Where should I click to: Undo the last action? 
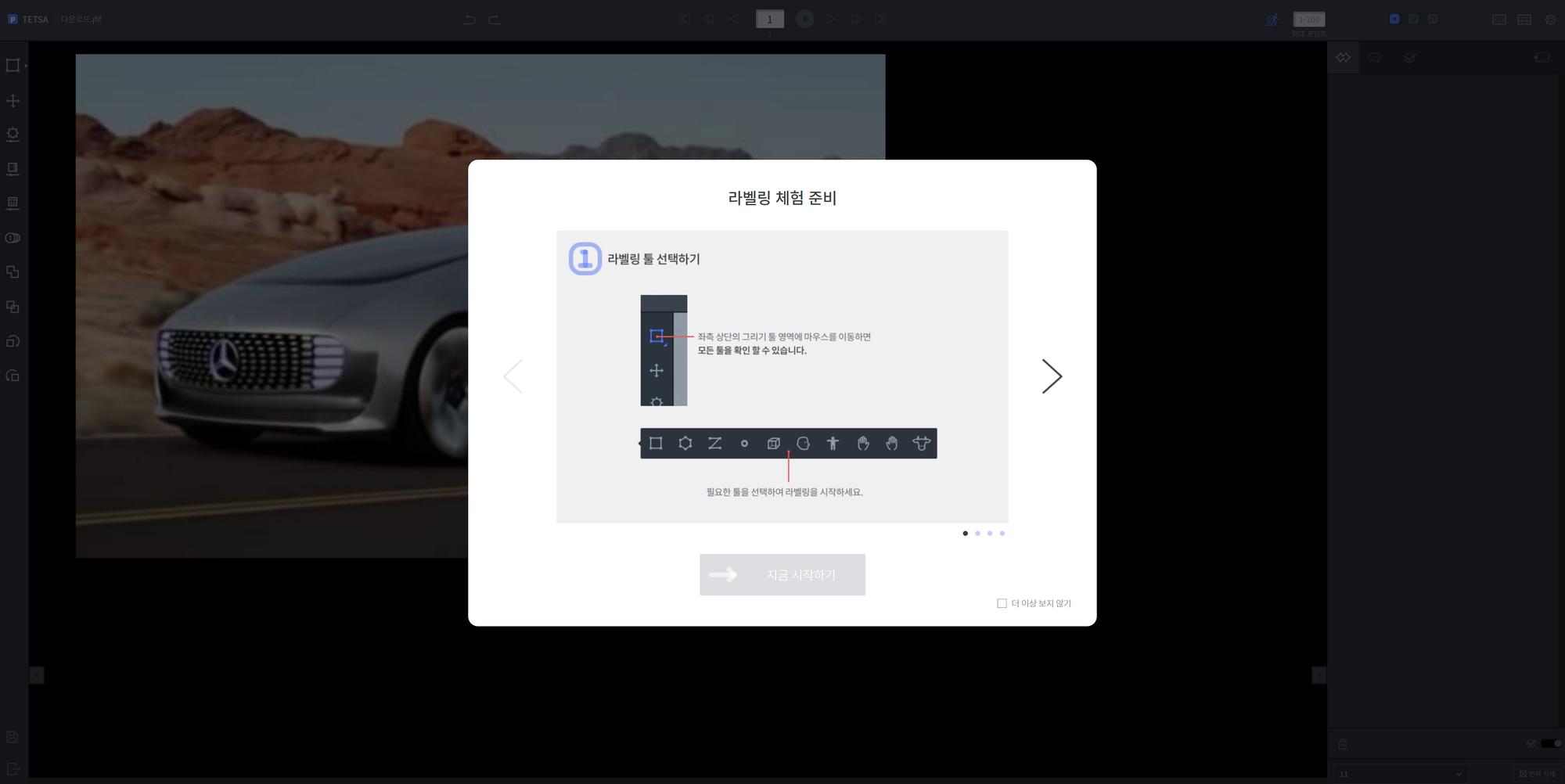coord(469,20)
